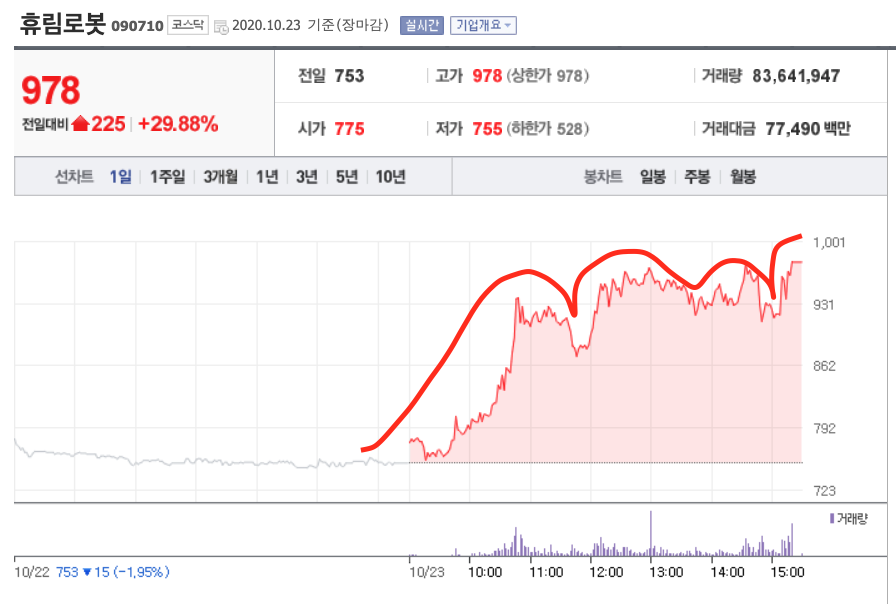Click the 실시간 real-time button
This screenshot has height=604, width=896.
coord(422,25)
